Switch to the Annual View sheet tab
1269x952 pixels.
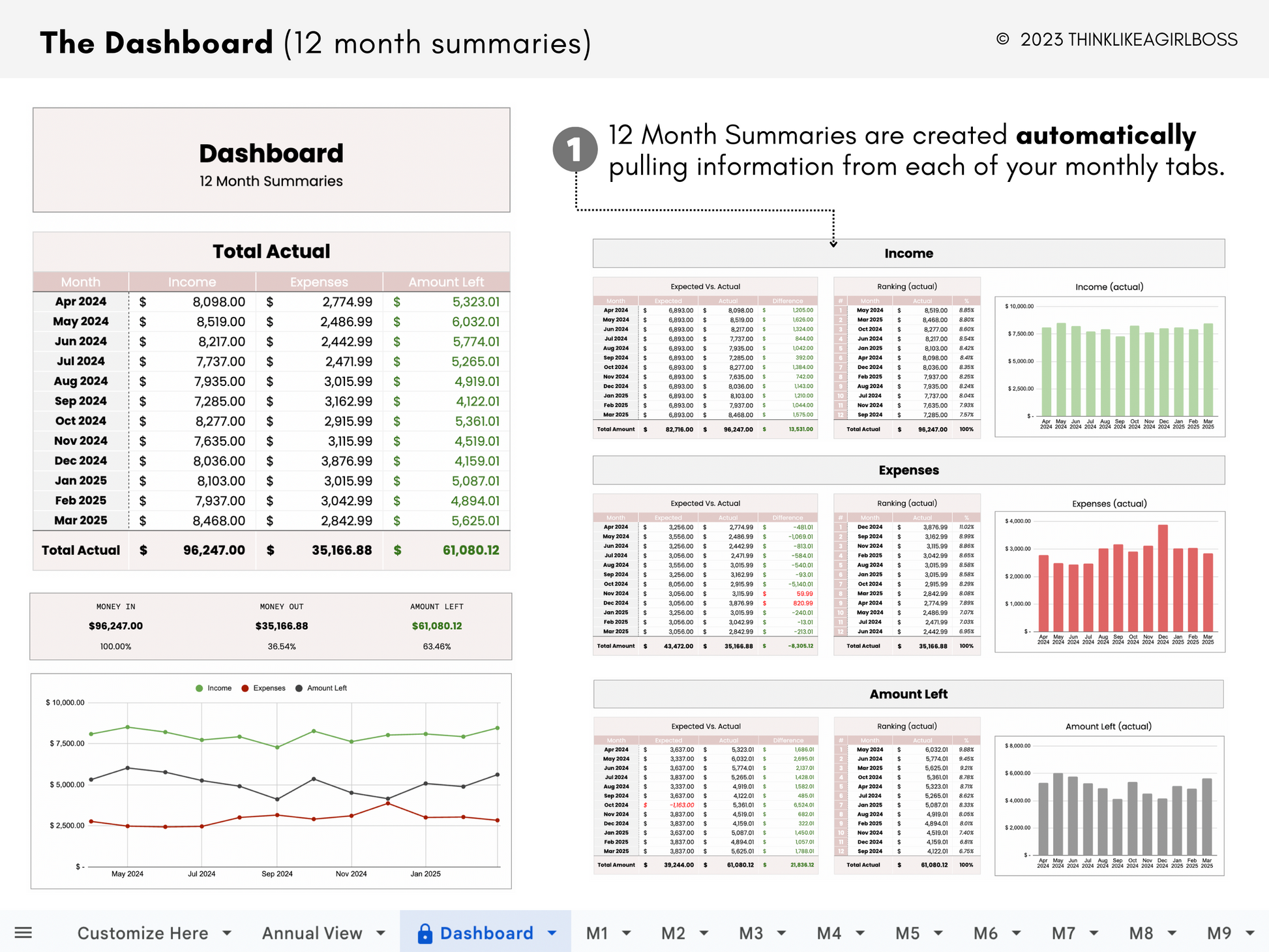[x=312, y=933]
